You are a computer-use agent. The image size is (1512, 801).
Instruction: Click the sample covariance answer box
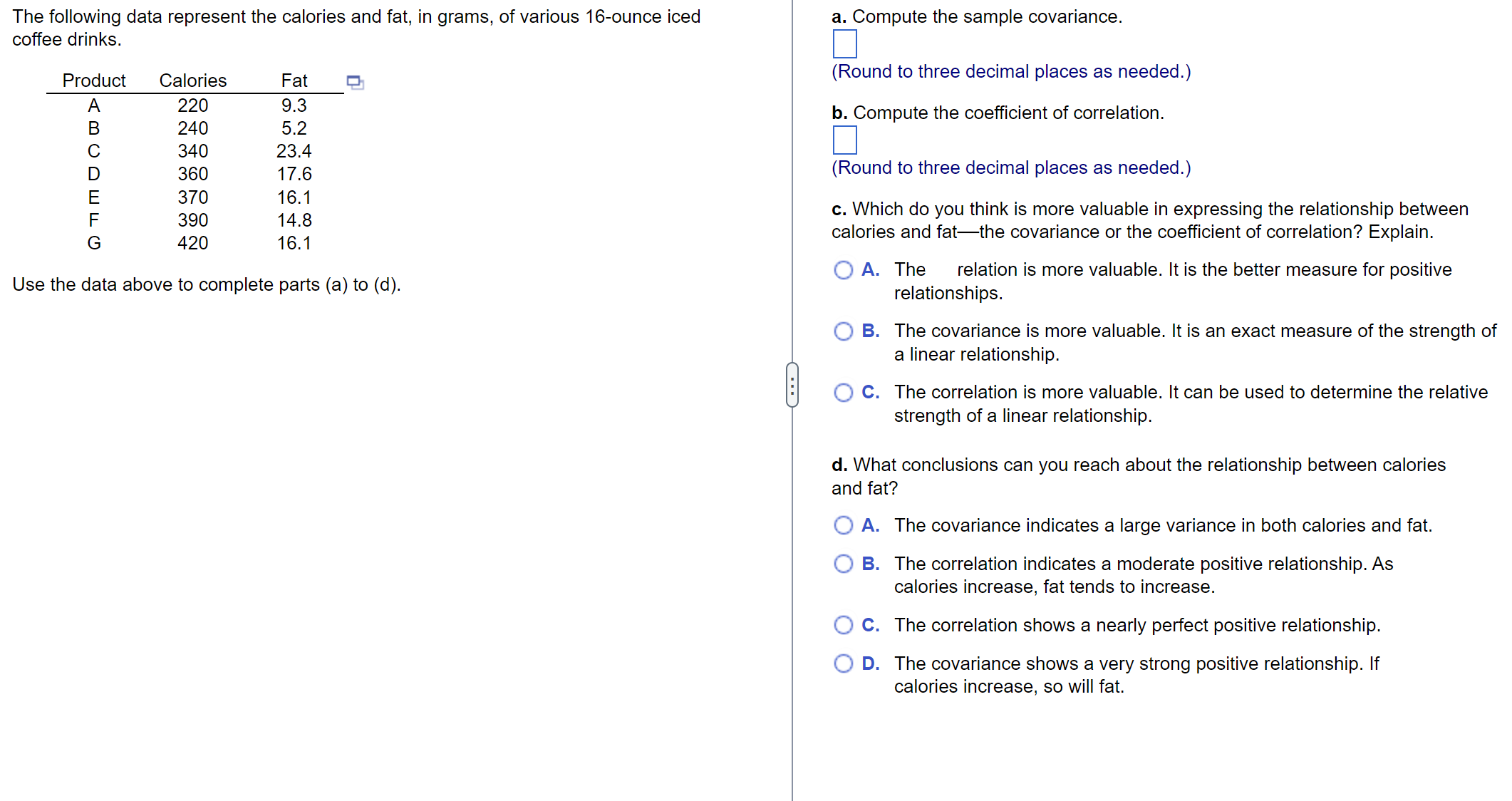pos(844,44)
